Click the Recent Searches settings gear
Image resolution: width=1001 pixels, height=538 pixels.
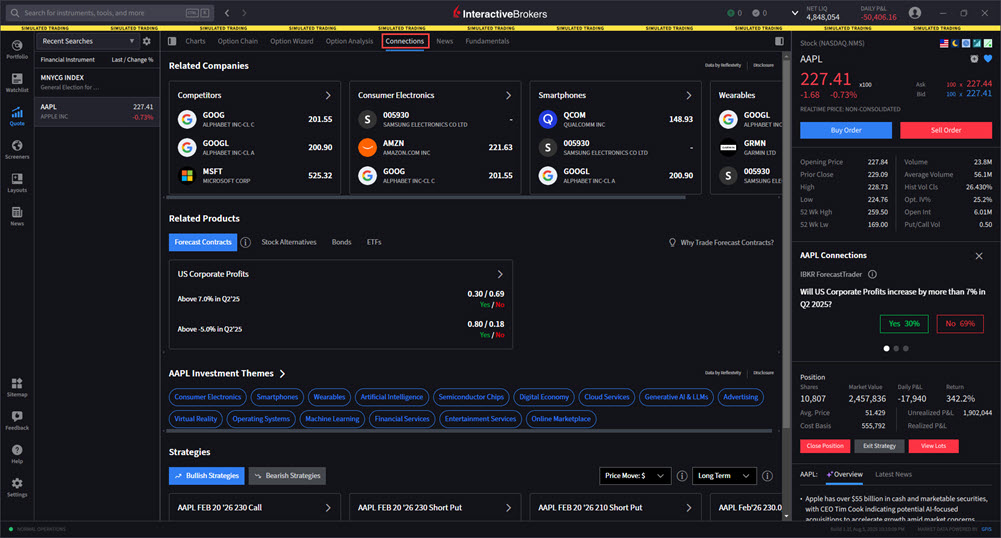[x=147, y=42]
